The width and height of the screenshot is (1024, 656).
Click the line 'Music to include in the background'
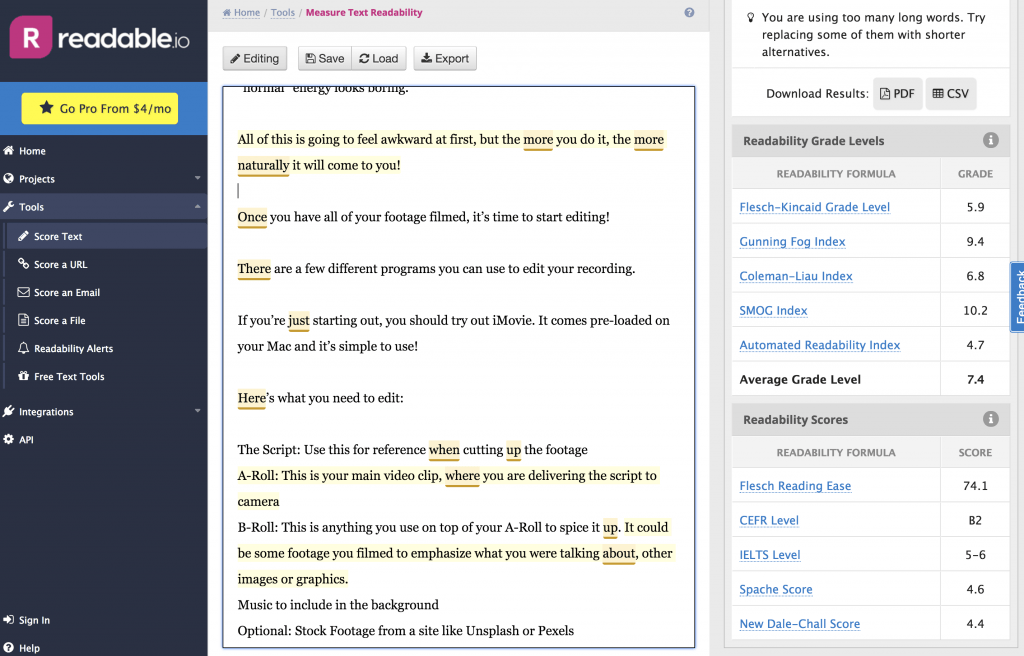tap(338, 605)
